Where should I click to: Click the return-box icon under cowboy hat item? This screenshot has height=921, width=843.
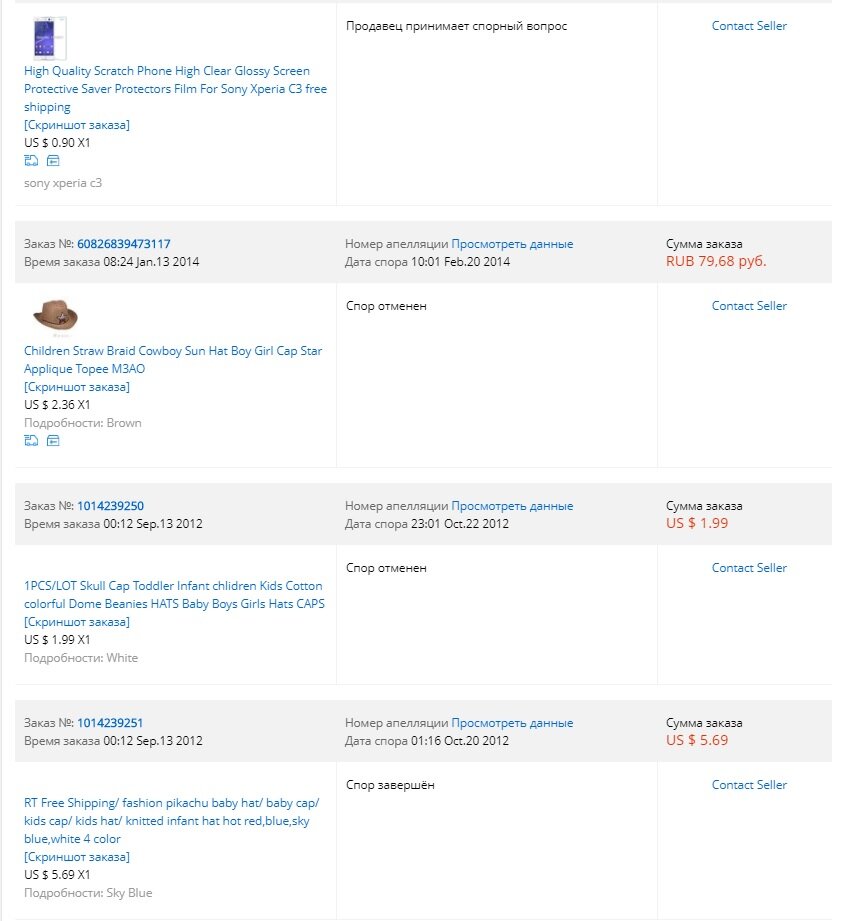click(53, 440)
